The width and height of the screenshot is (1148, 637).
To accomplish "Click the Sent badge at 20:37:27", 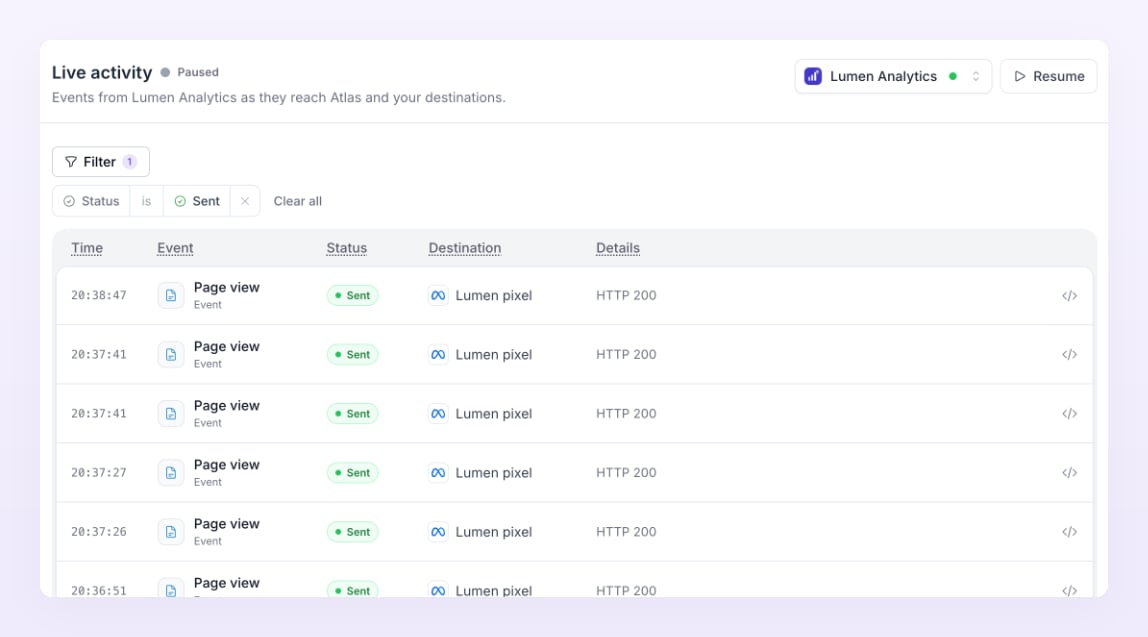I will [352, 473].
